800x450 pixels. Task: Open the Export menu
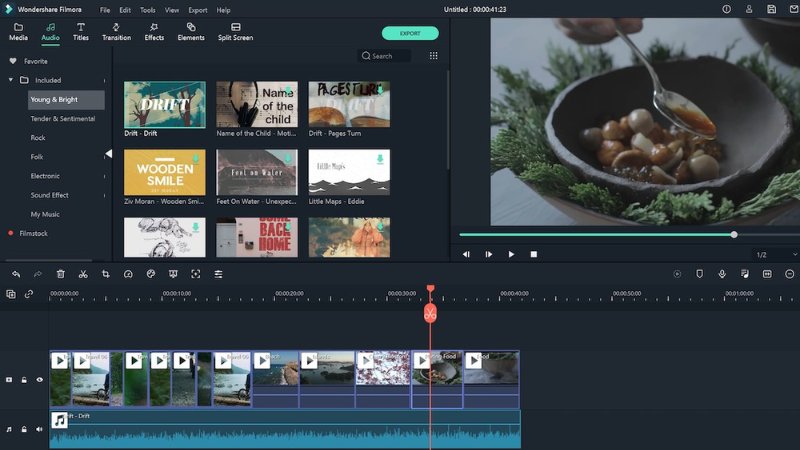198,10
